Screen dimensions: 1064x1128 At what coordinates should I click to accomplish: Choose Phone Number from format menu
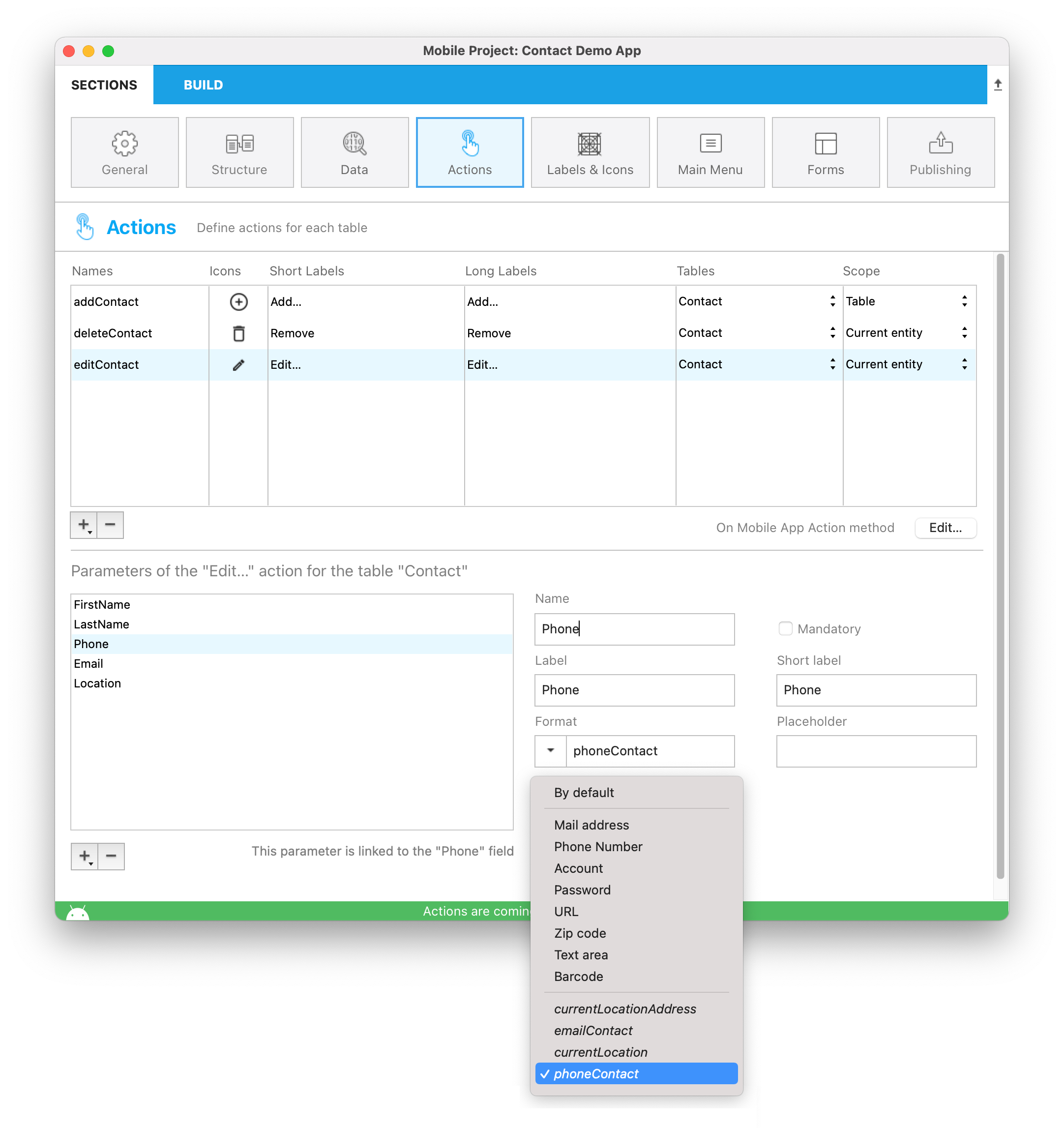(x=598, y=847)
